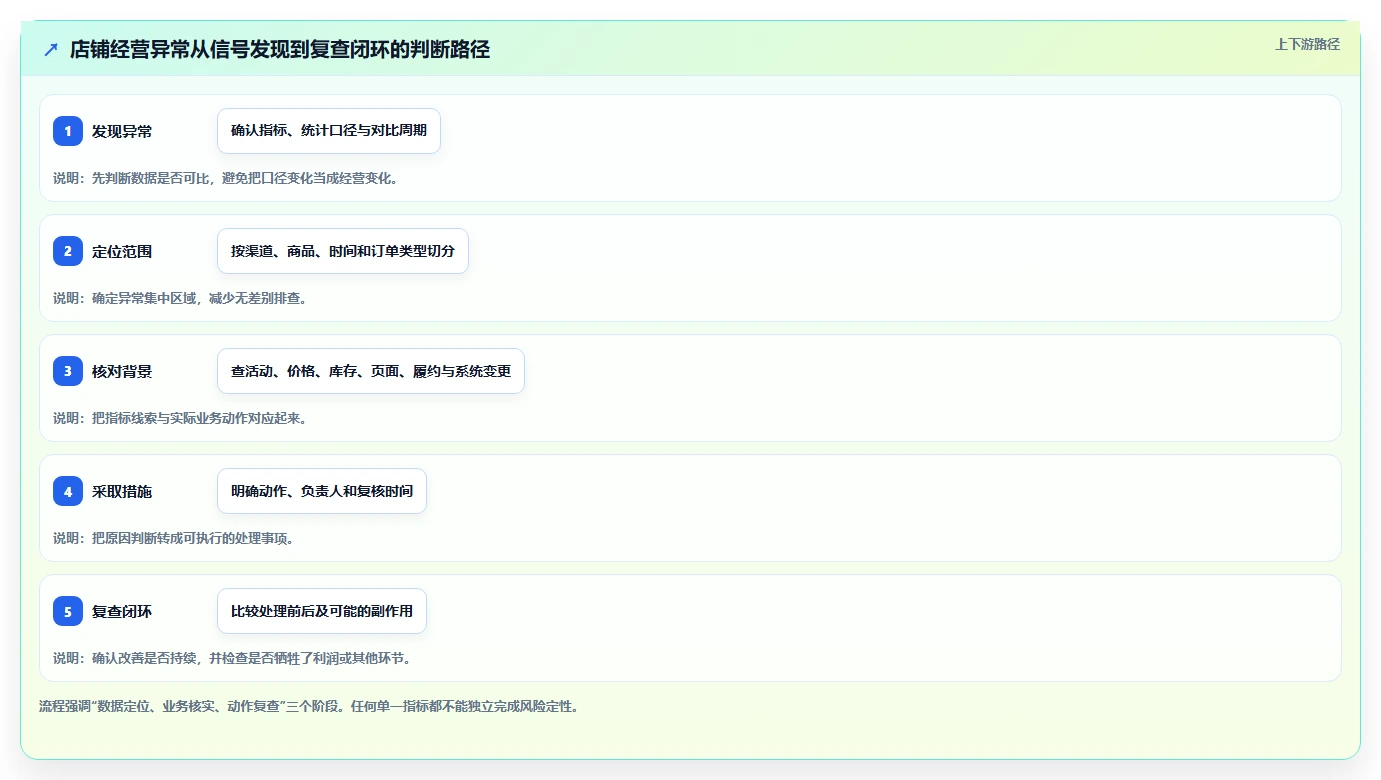This screenshot has height=780, width=1381.
Task: Click step number badge 2
Action: pos(68,251)
